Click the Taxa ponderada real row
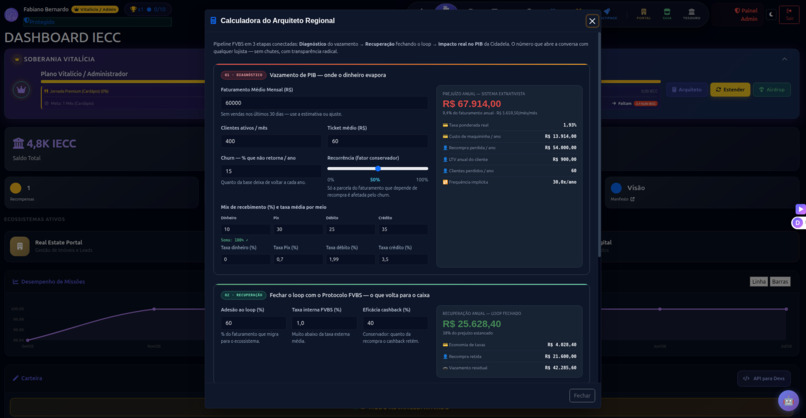Image resolution: width=806 pixels, height=418 pixels. (x=509, y=125)
